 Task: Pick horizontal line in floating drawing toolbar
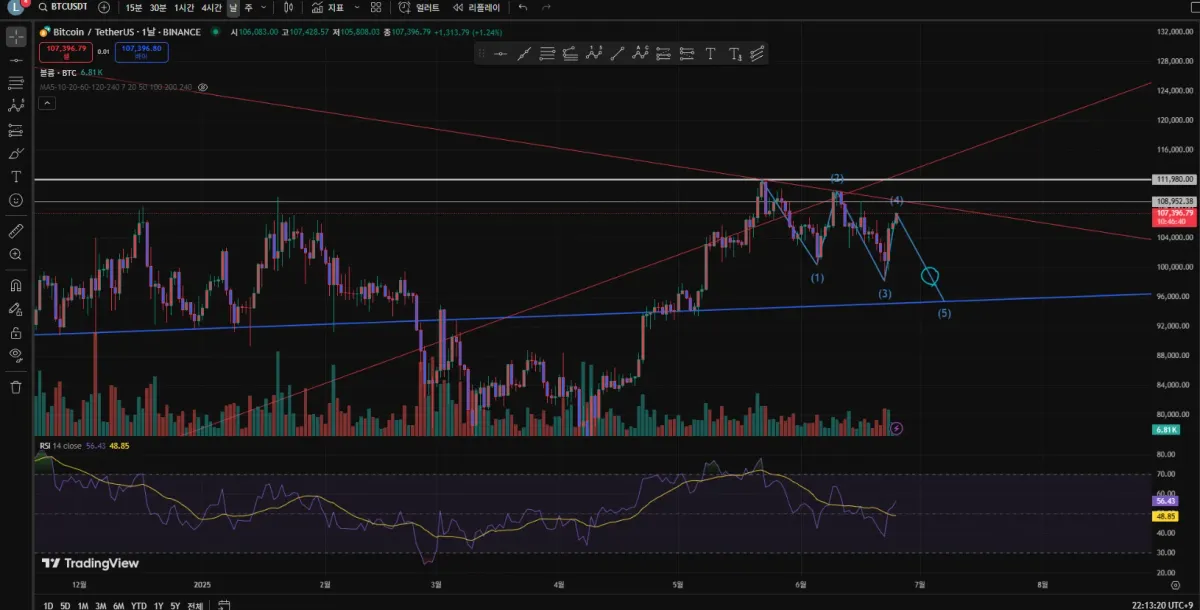(500, 54)
